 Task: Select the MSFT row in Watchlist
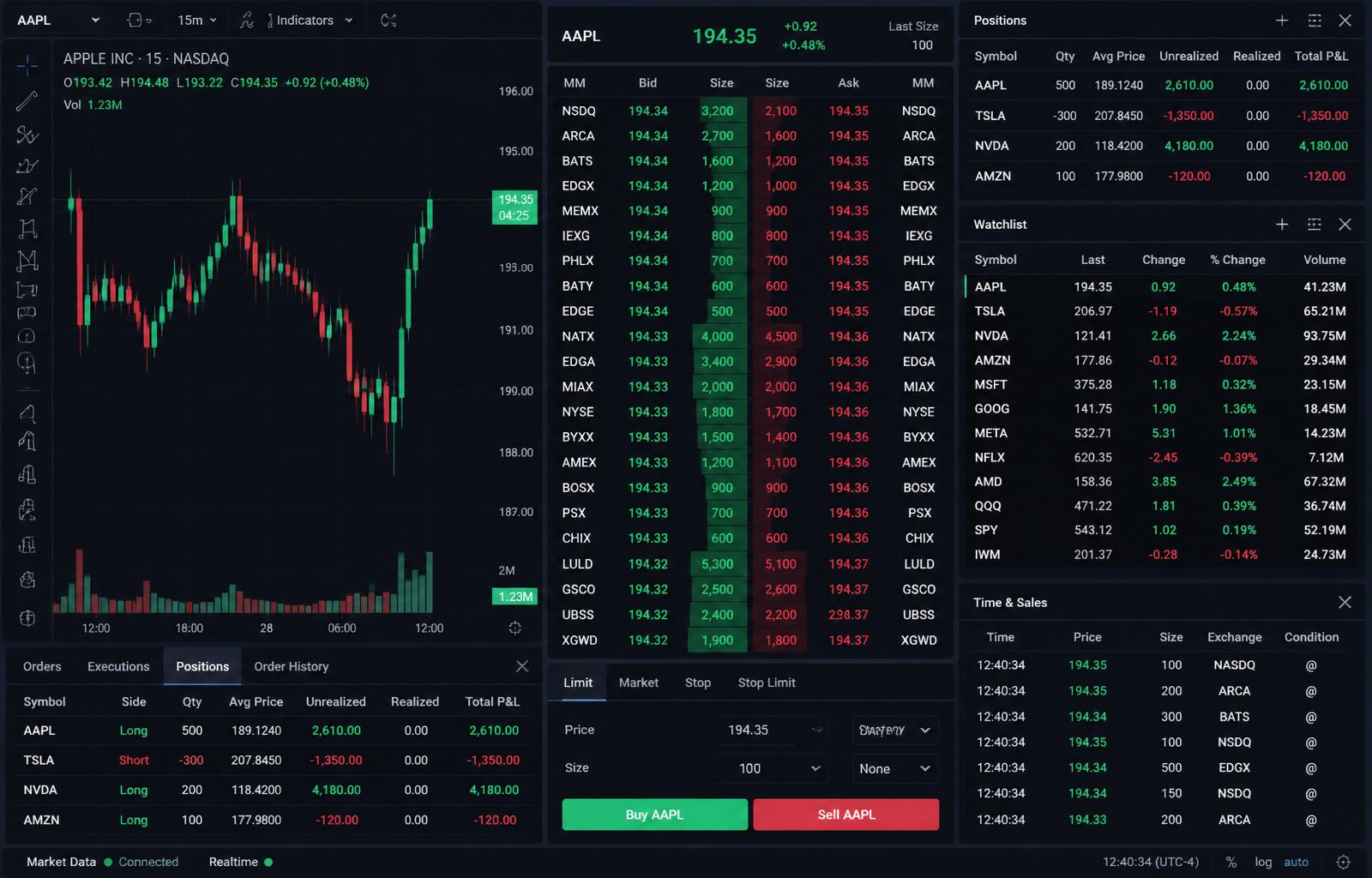click(1162, 384)
